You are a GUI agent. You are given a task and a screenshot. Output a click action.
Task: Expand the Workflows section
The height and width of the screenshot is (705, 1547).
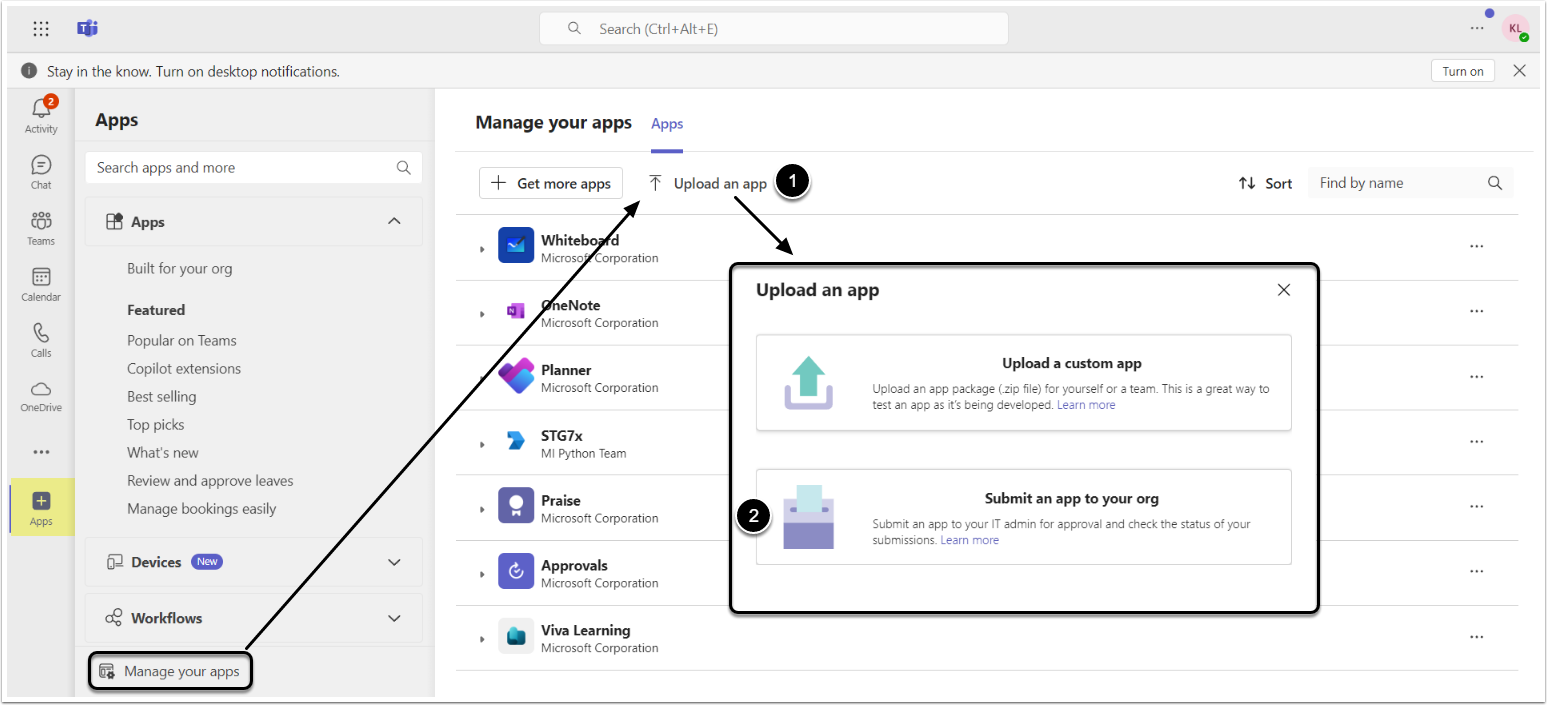tap(394, 618)
